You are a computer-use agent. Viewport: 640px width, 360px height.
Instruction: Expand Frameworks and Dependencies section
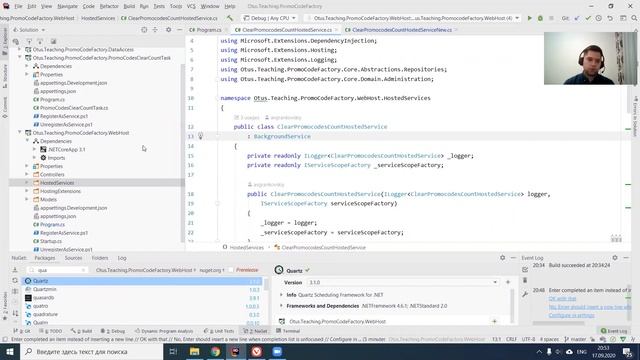tap(281, 306)
